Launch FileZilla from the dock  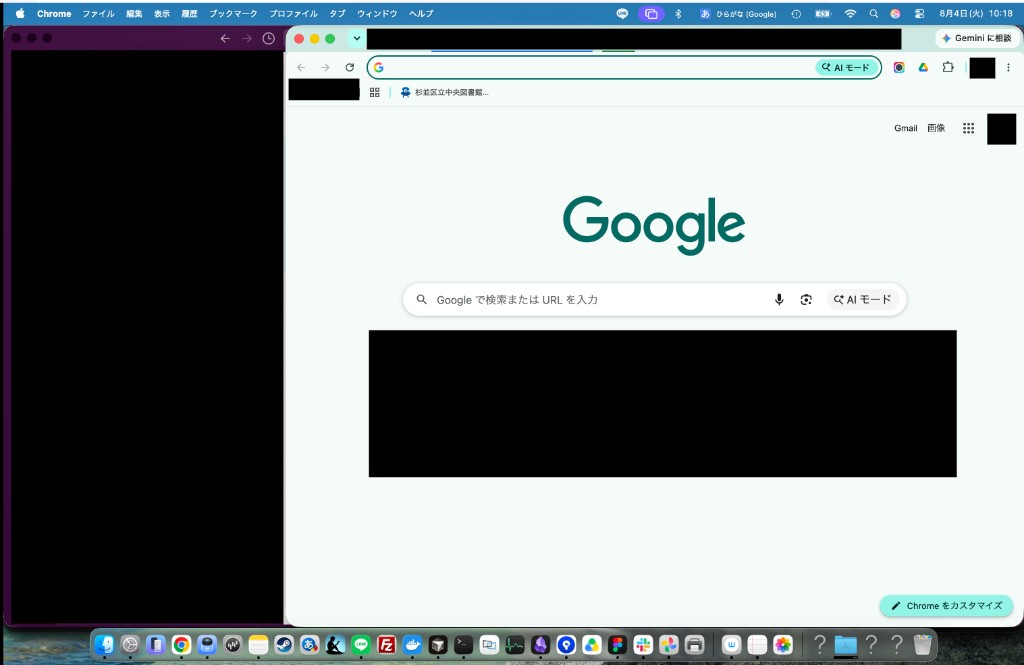387,645
